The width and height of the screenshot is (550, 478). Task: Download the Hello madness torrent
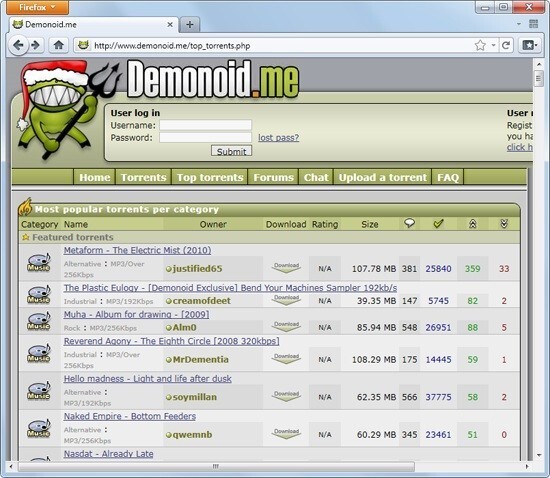click(286, 396)
